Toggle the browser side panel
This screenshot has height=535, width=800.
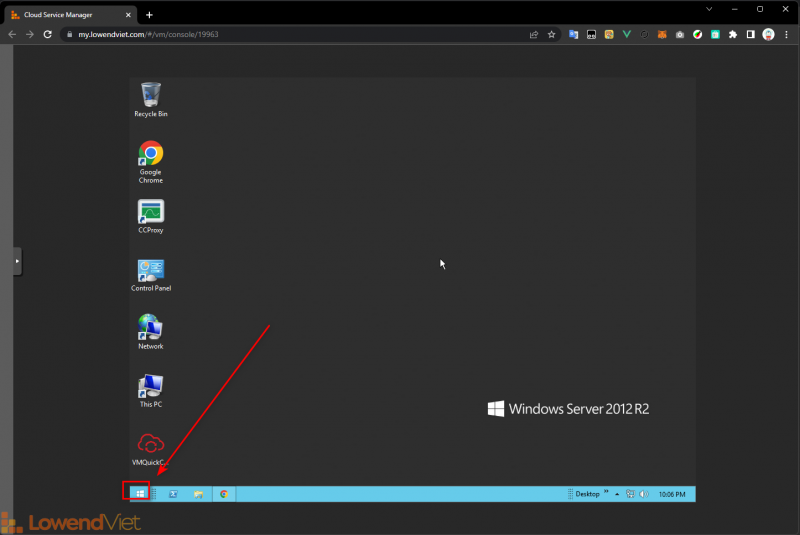pos(751,34)
